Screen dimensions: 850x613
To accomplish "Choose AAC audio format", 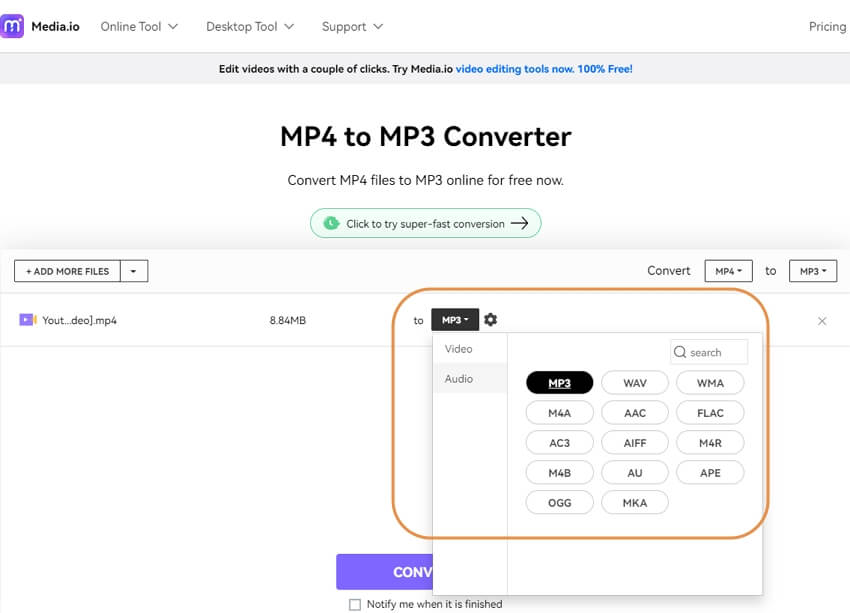I will pos(635,413).
